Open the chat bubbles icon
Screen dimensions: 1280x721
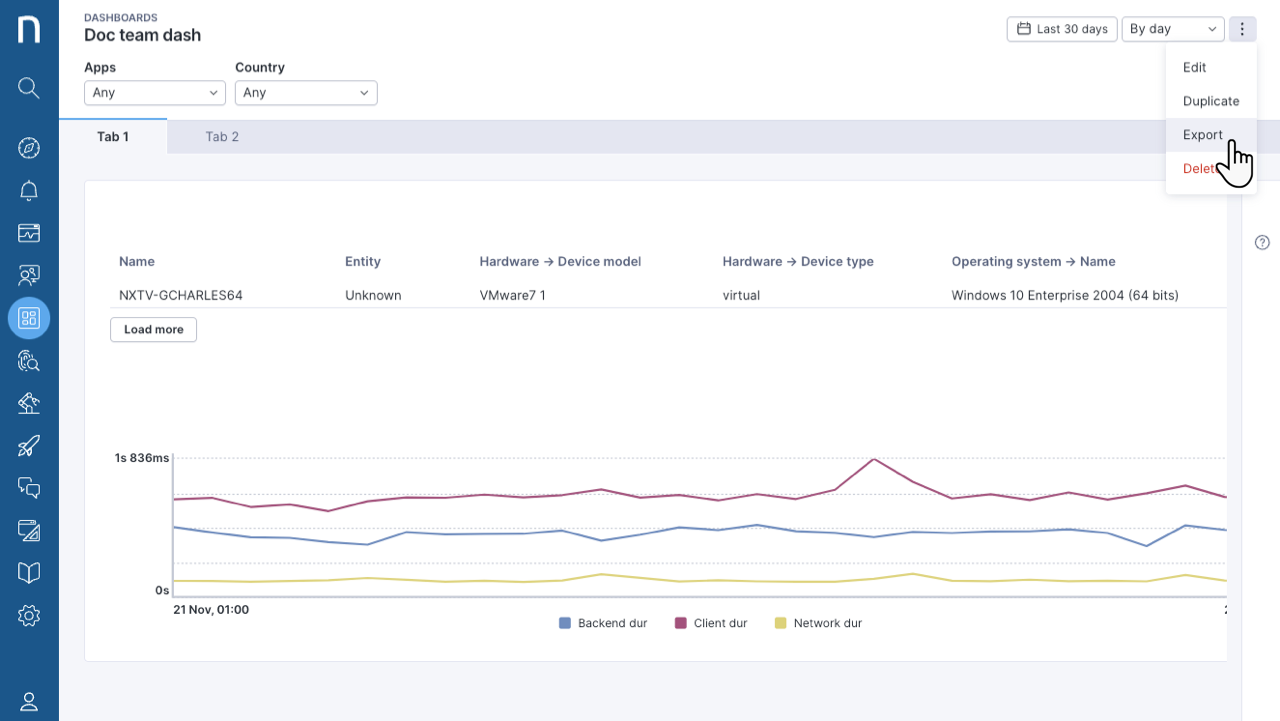pos(29,488)
